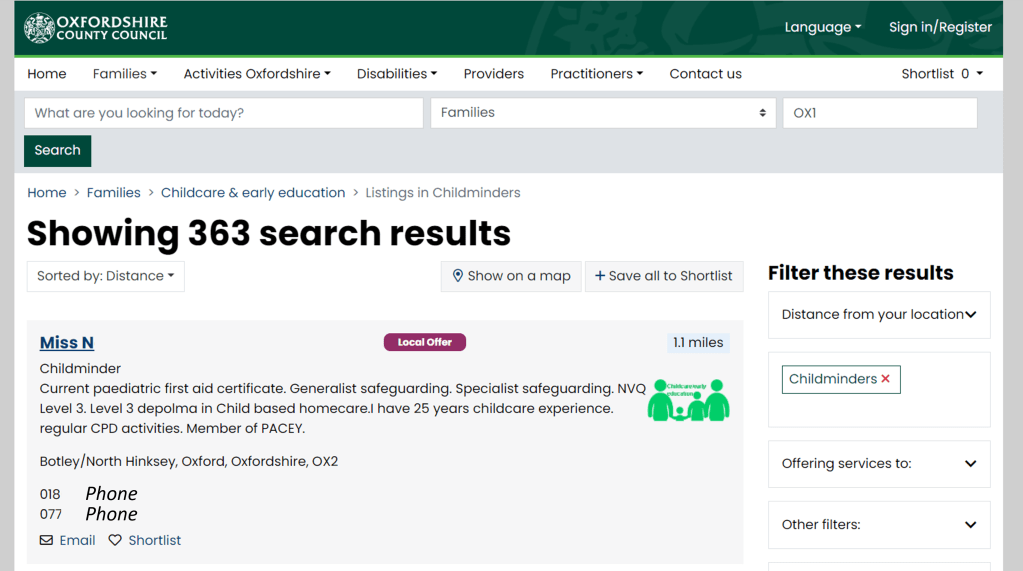Go to Childcare & early education breadcrumb
Viewport: 1023px width, 571px height.
(253, 193)
